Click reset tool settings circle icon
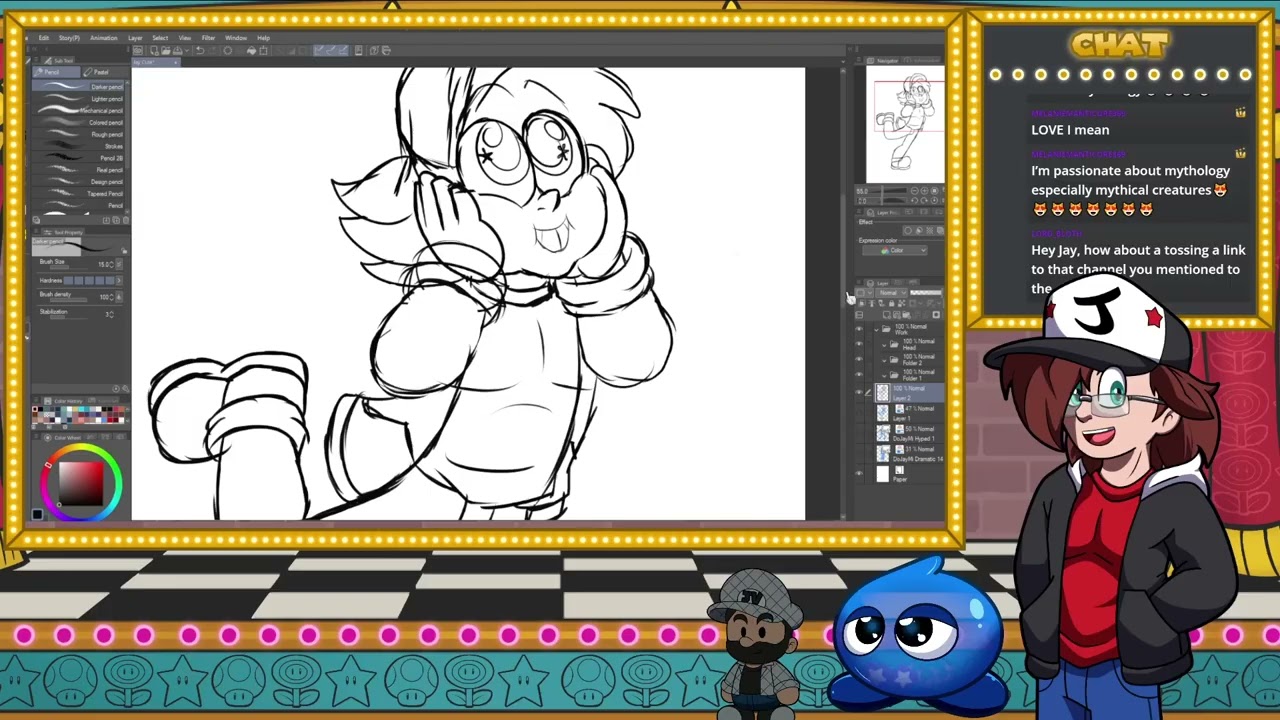This screenshot has width=1280, height=720. pyautogui.click(x=116, y=389)
